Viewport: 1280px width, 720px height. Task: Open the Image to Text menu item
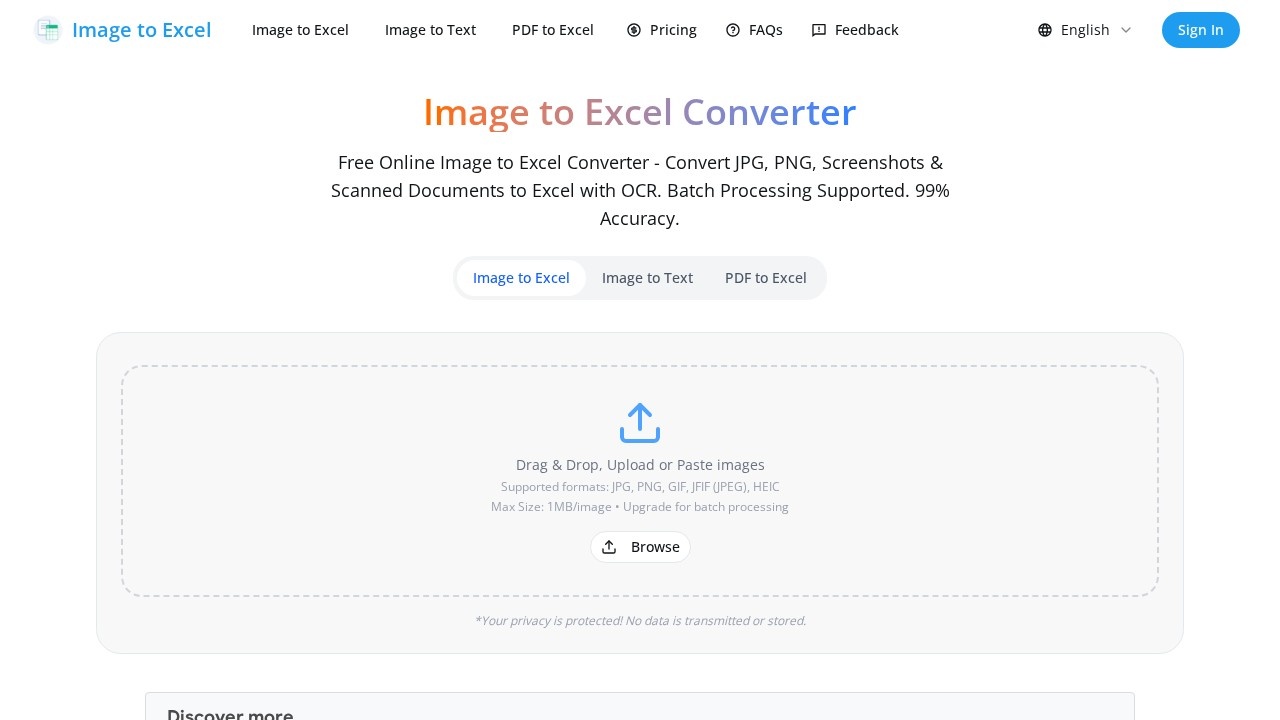pyautogui.click(x=430, y=30)
